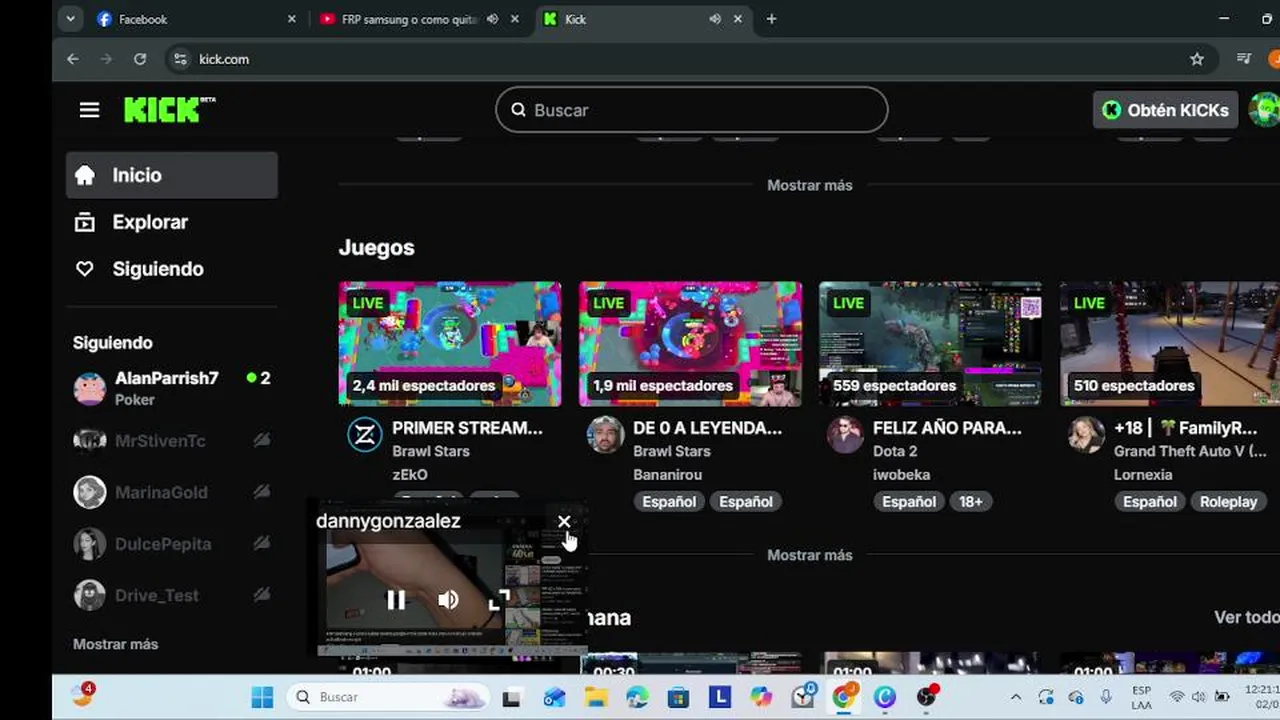The image size is (1280, 720).
Task: Click the magnifier icon in Kick search
Action: [x=518, y=110]
